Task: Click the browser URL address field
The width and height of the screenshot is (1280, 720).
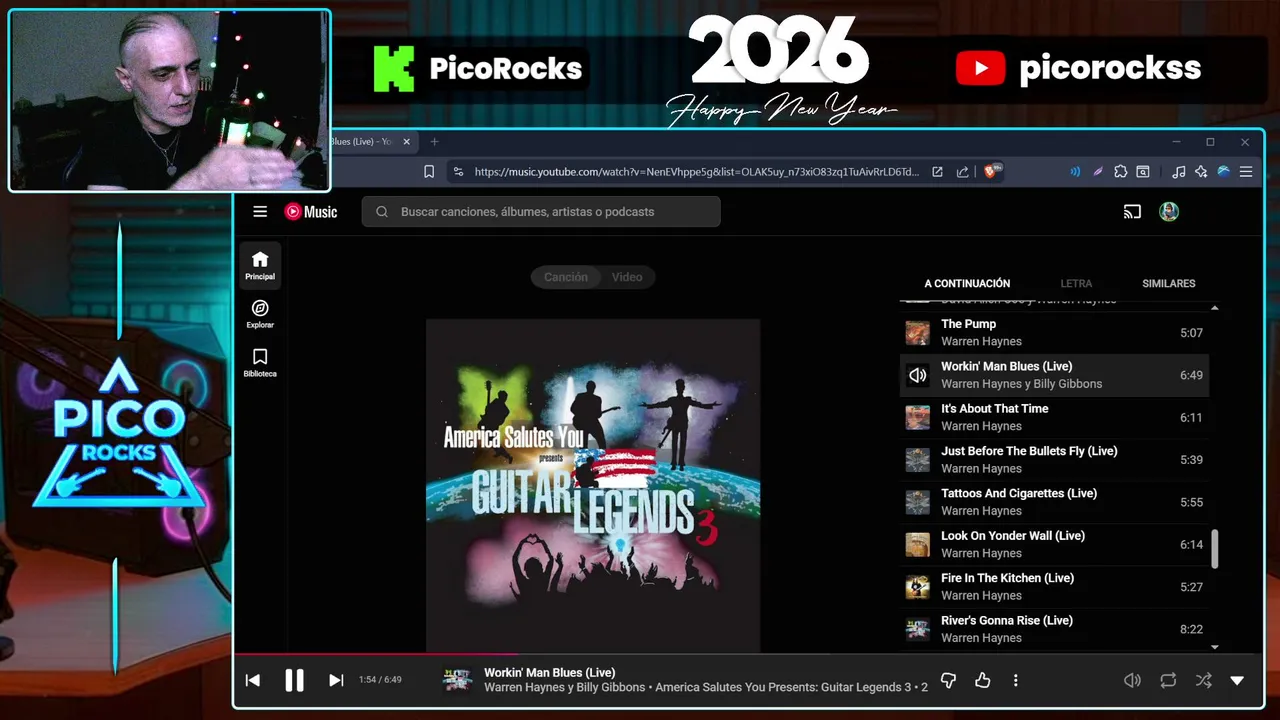Action: [x=696, y=172]
